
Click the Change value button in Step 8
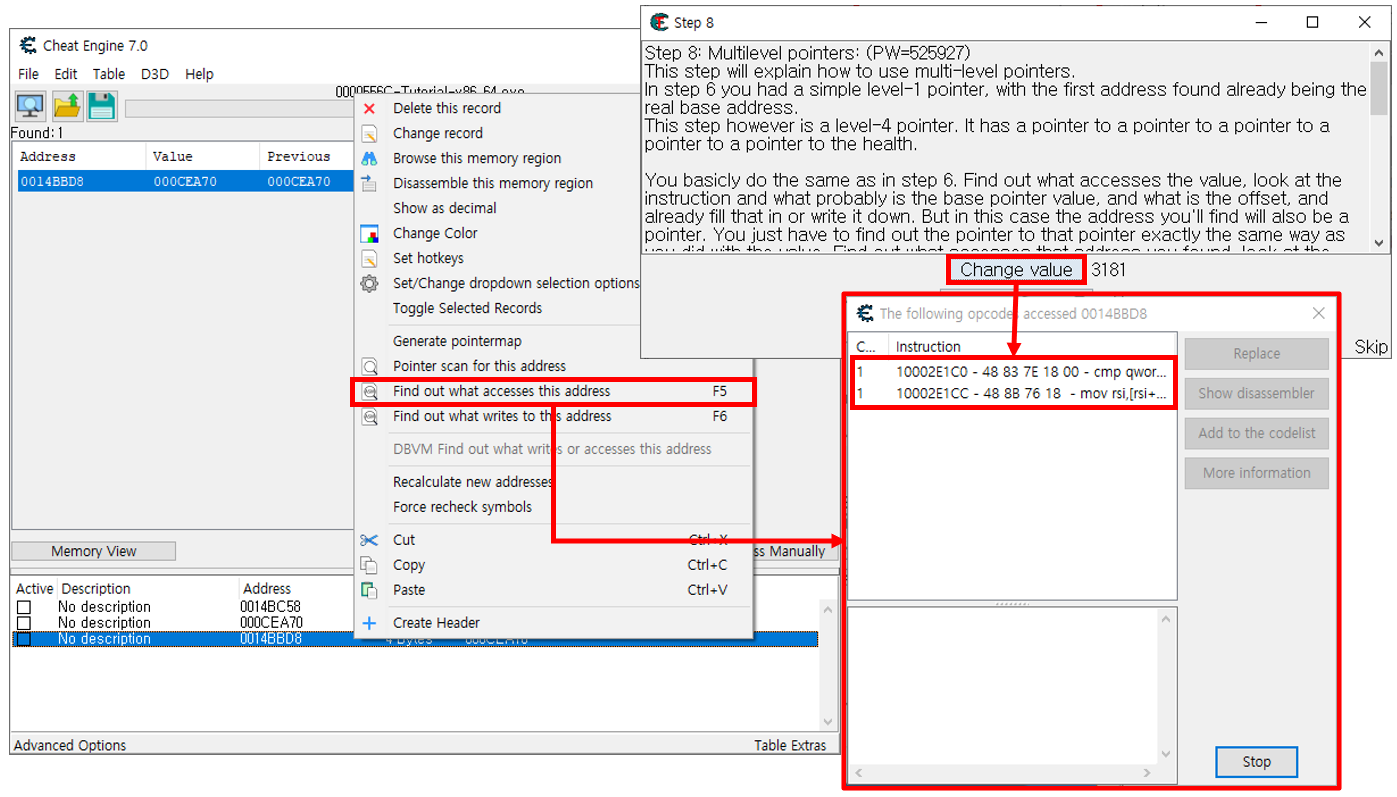[x=1016, y=270]
